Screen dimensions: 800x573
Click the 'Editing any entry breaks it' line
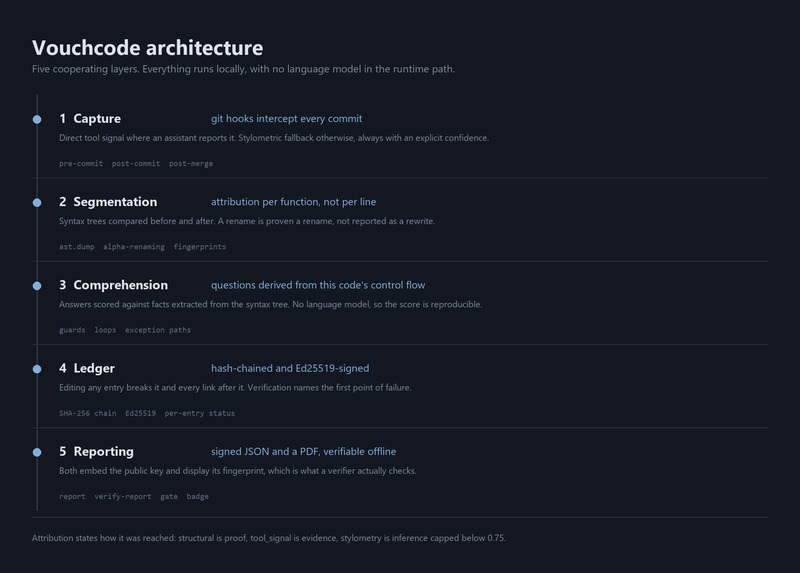tap(235, 387)
